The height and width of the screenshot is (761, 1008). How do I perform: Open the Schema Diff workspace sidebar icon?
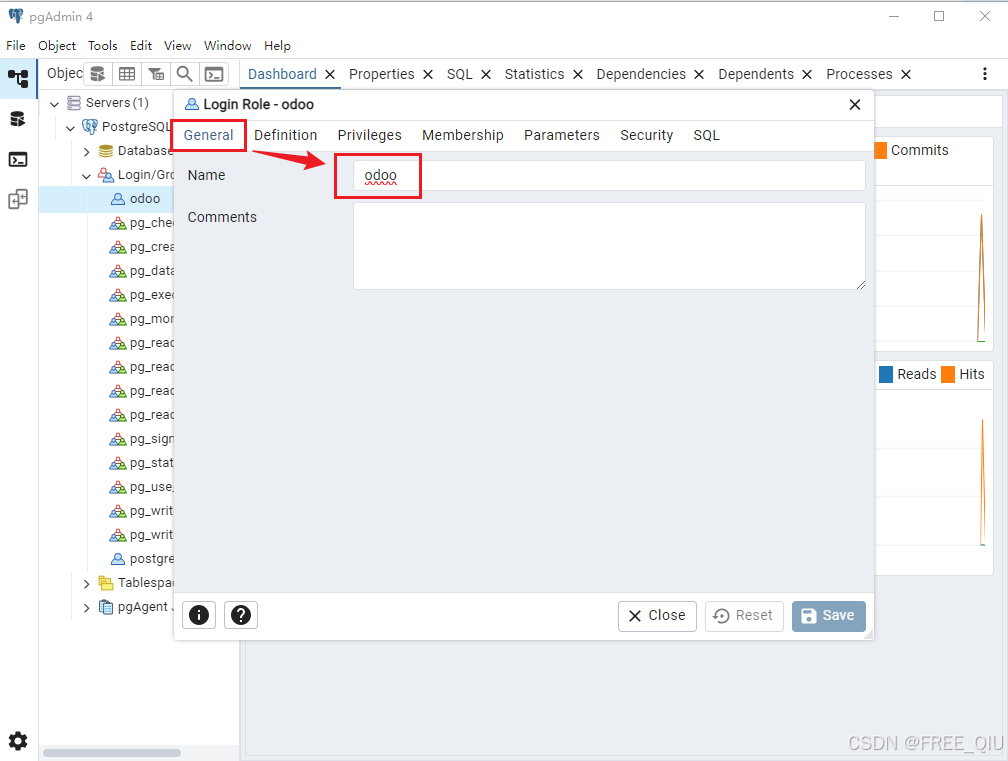(x=18, y=199)
